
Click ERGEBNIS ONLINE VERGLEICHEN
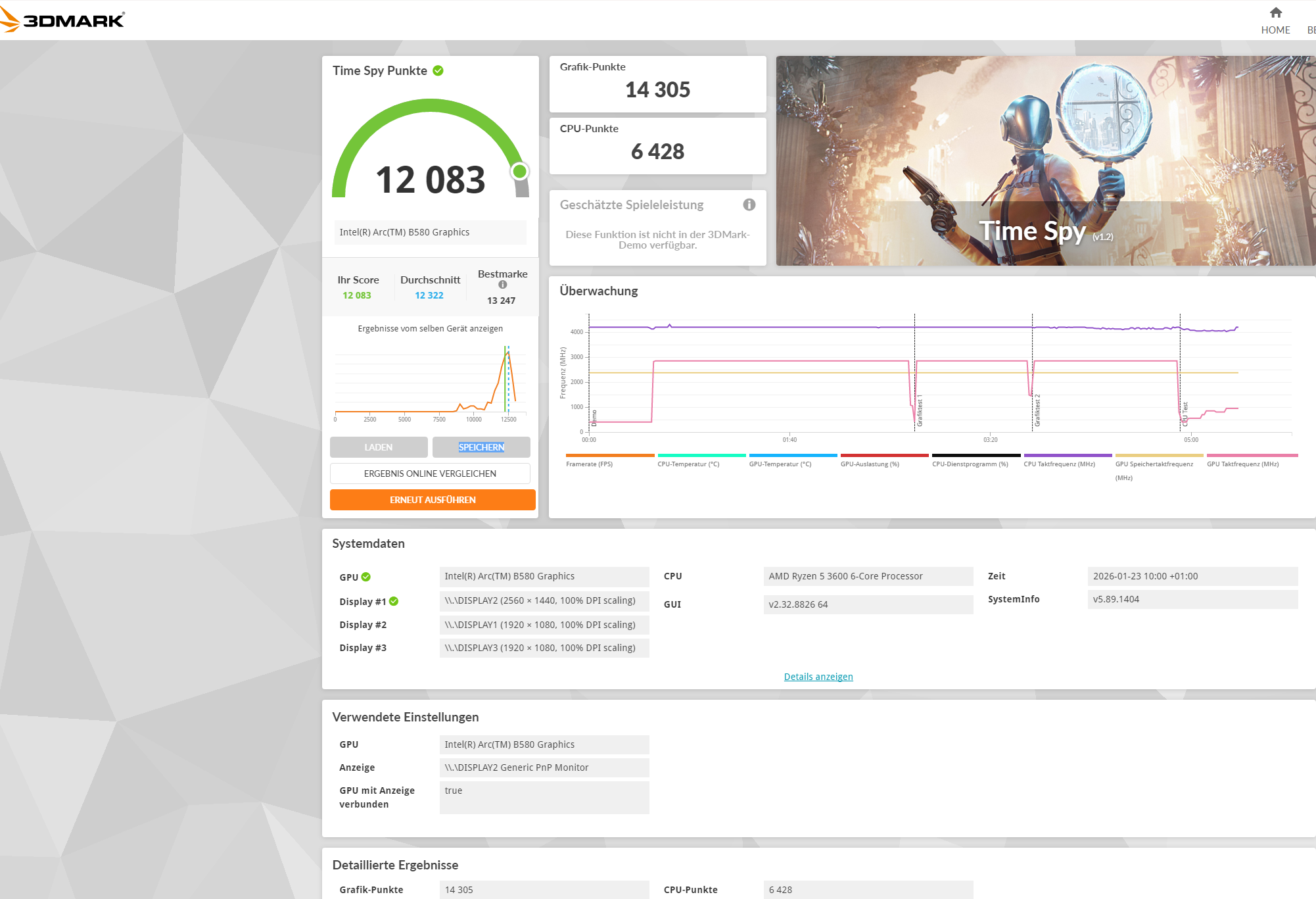click(x=430, y=474)
